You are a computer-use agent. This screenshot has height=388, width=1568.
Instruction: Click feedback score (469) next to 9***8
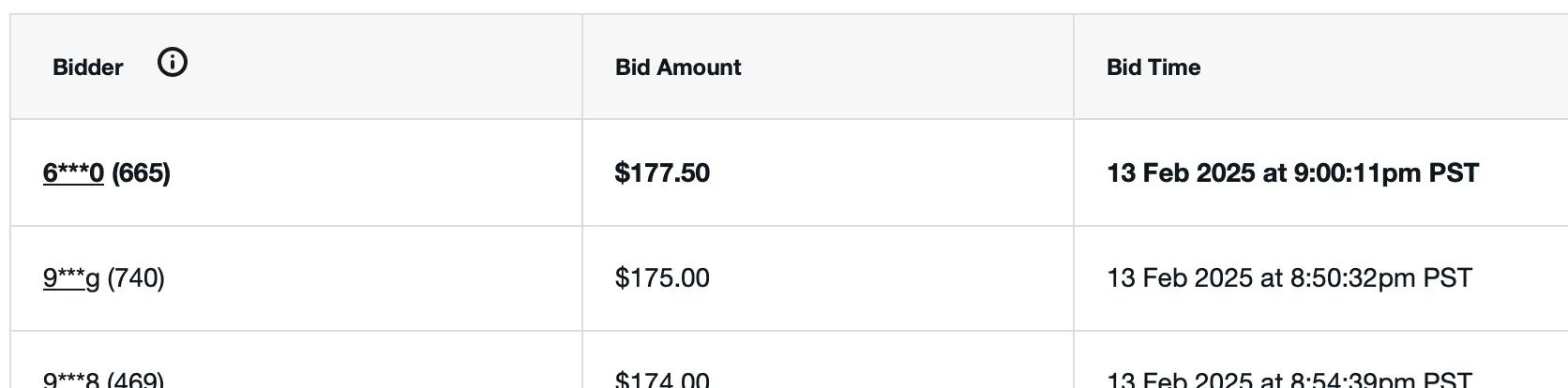point(136,381)
